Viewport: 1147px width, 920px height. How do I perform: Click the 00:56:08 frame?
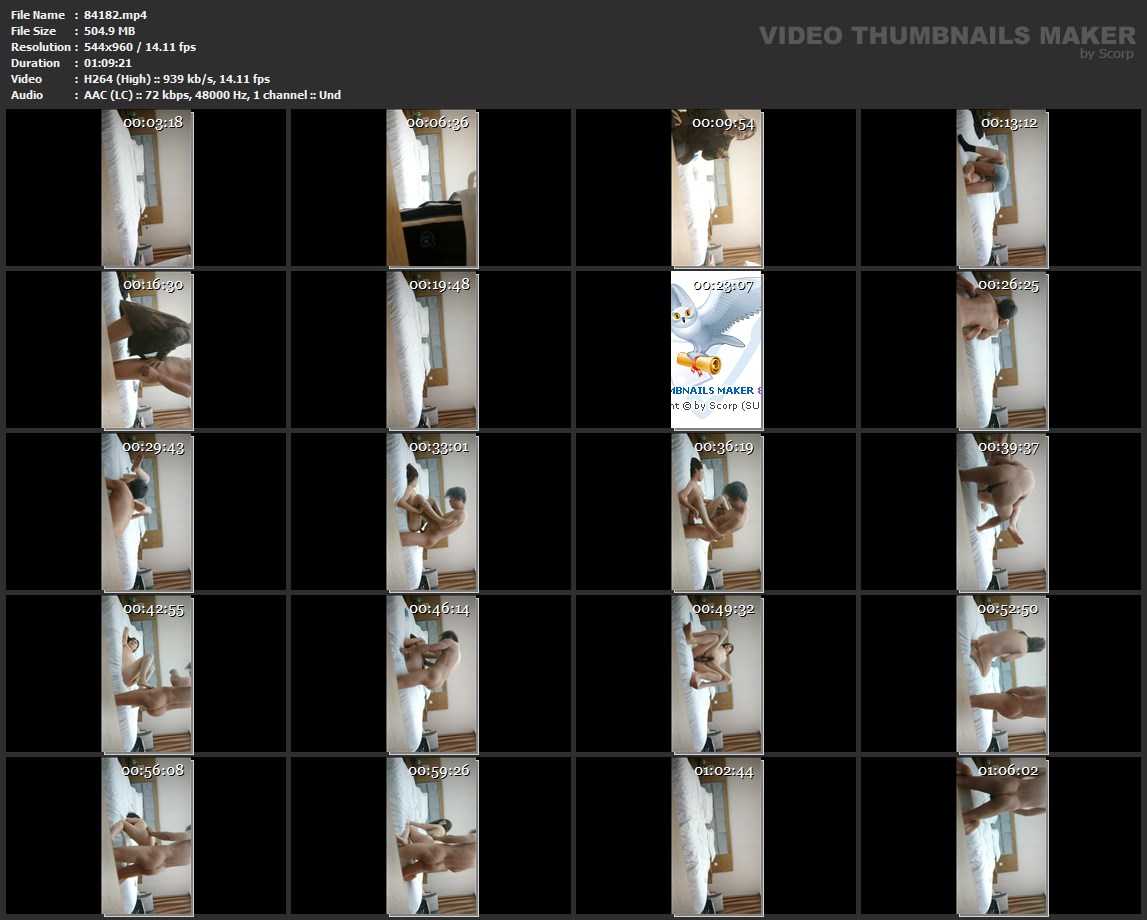[x=147, y=836]
